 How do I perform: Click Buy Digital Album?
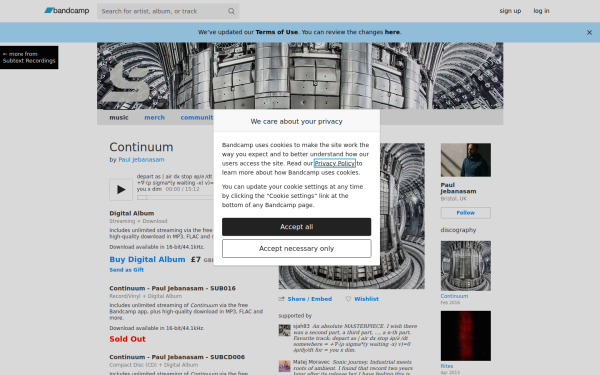(147, 259)
